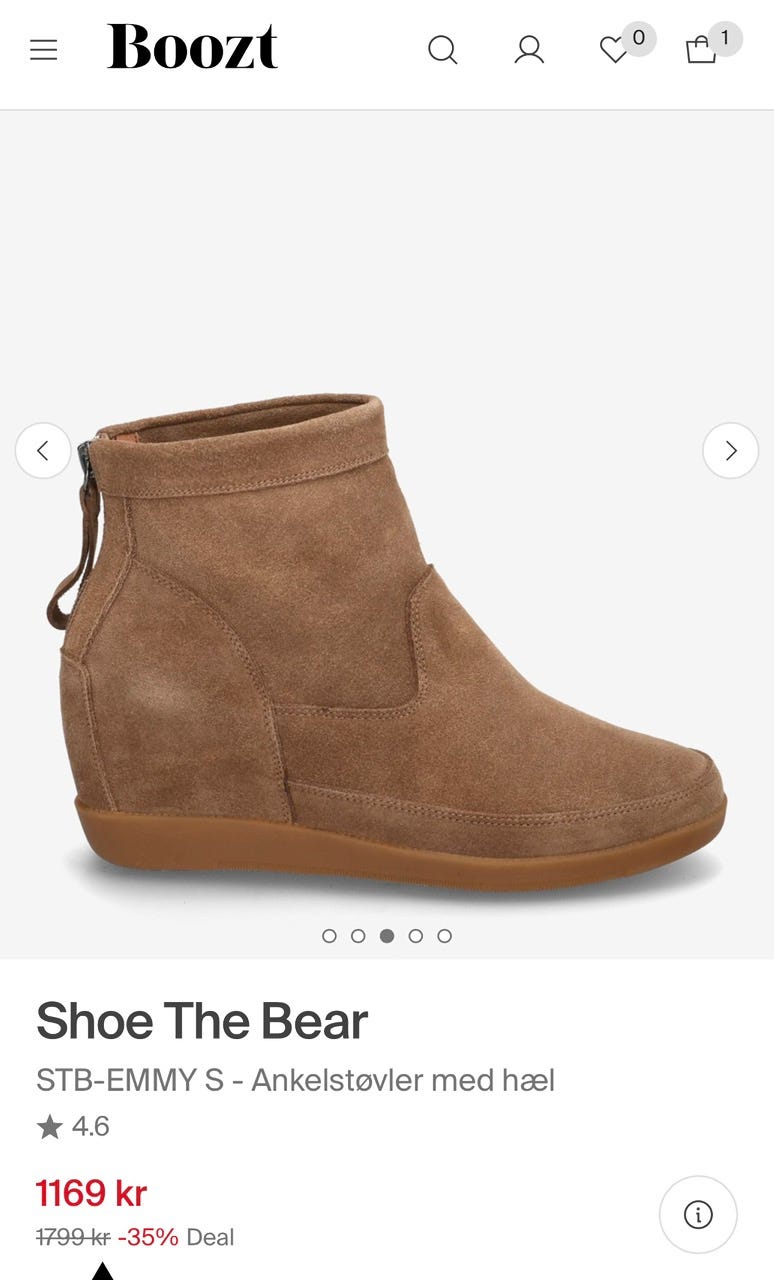Open the wishlist heart icon
The image size is (774, 1280).
613,50
